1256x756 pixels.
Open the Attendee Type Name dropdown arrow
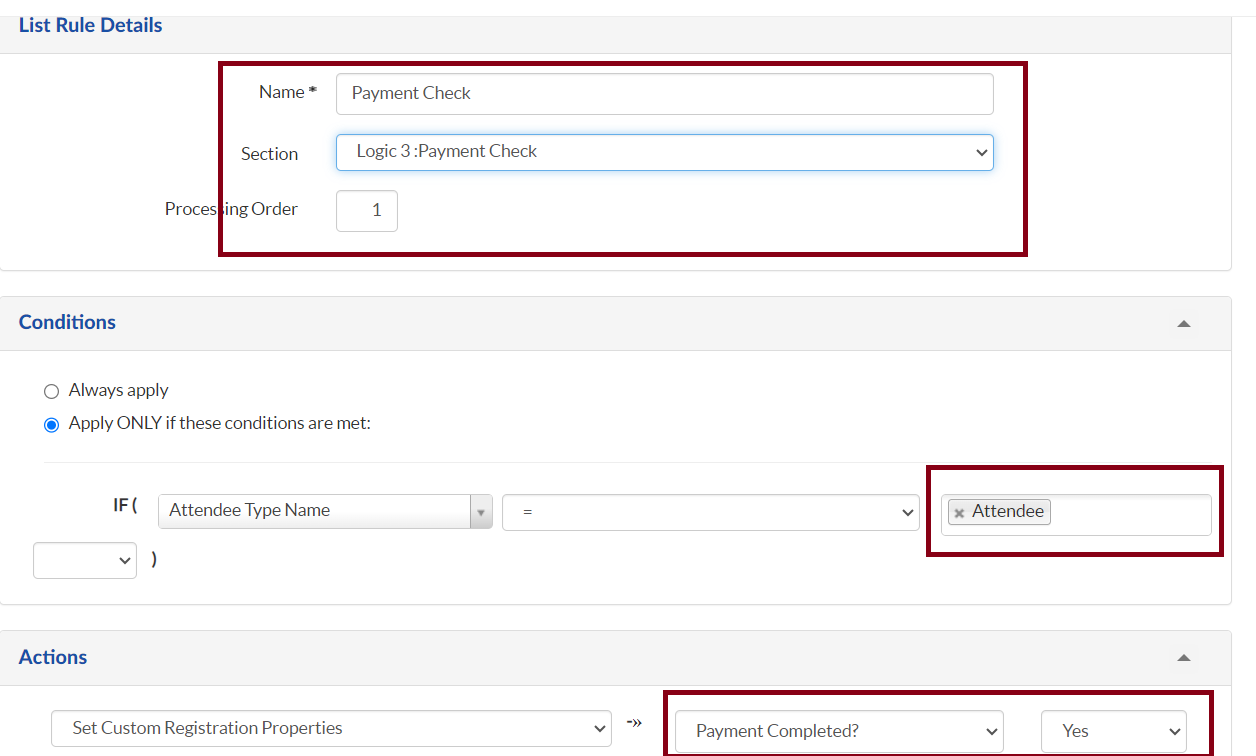(x=481, y=512)
